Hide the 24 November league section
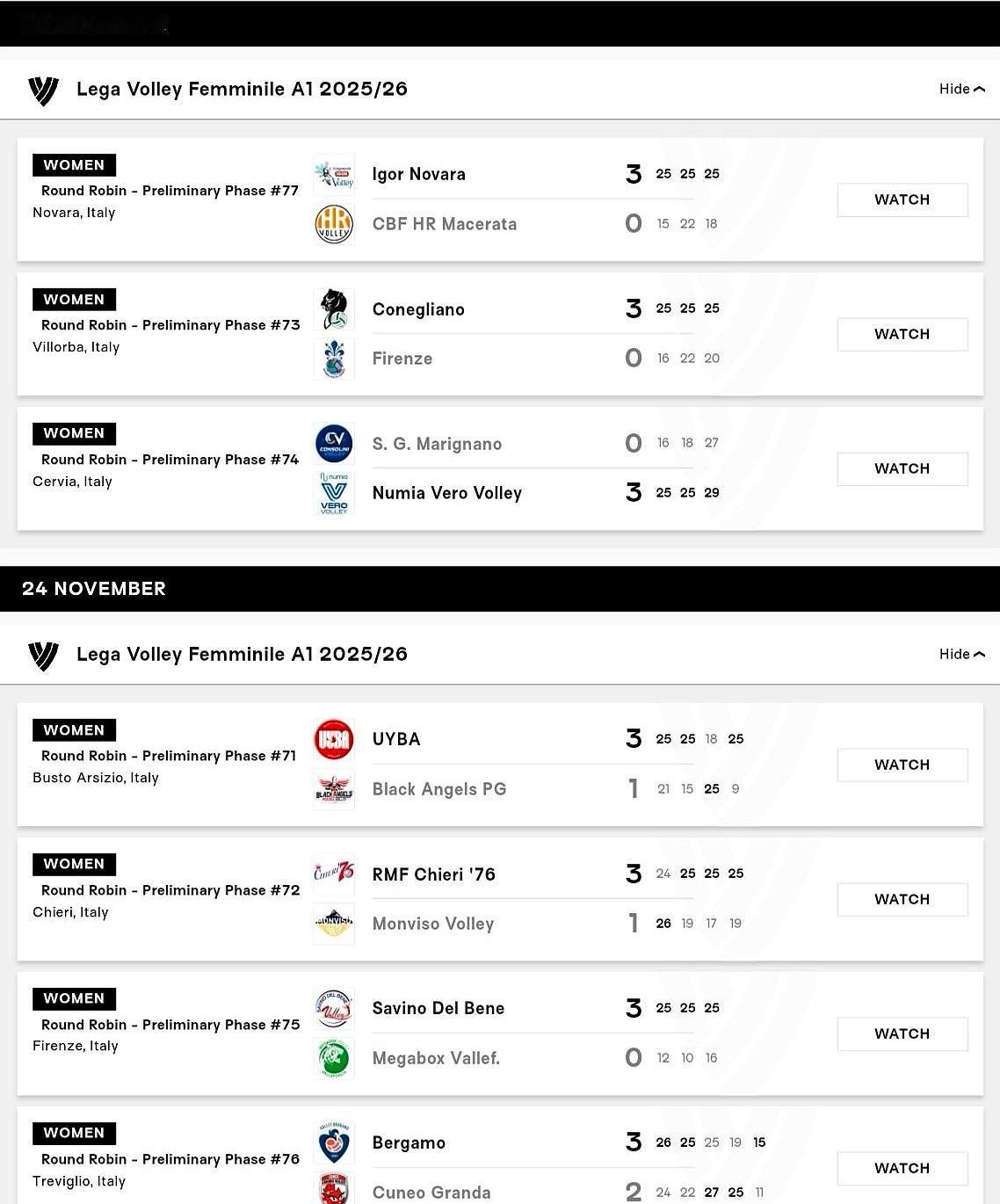 click(961, 654)
